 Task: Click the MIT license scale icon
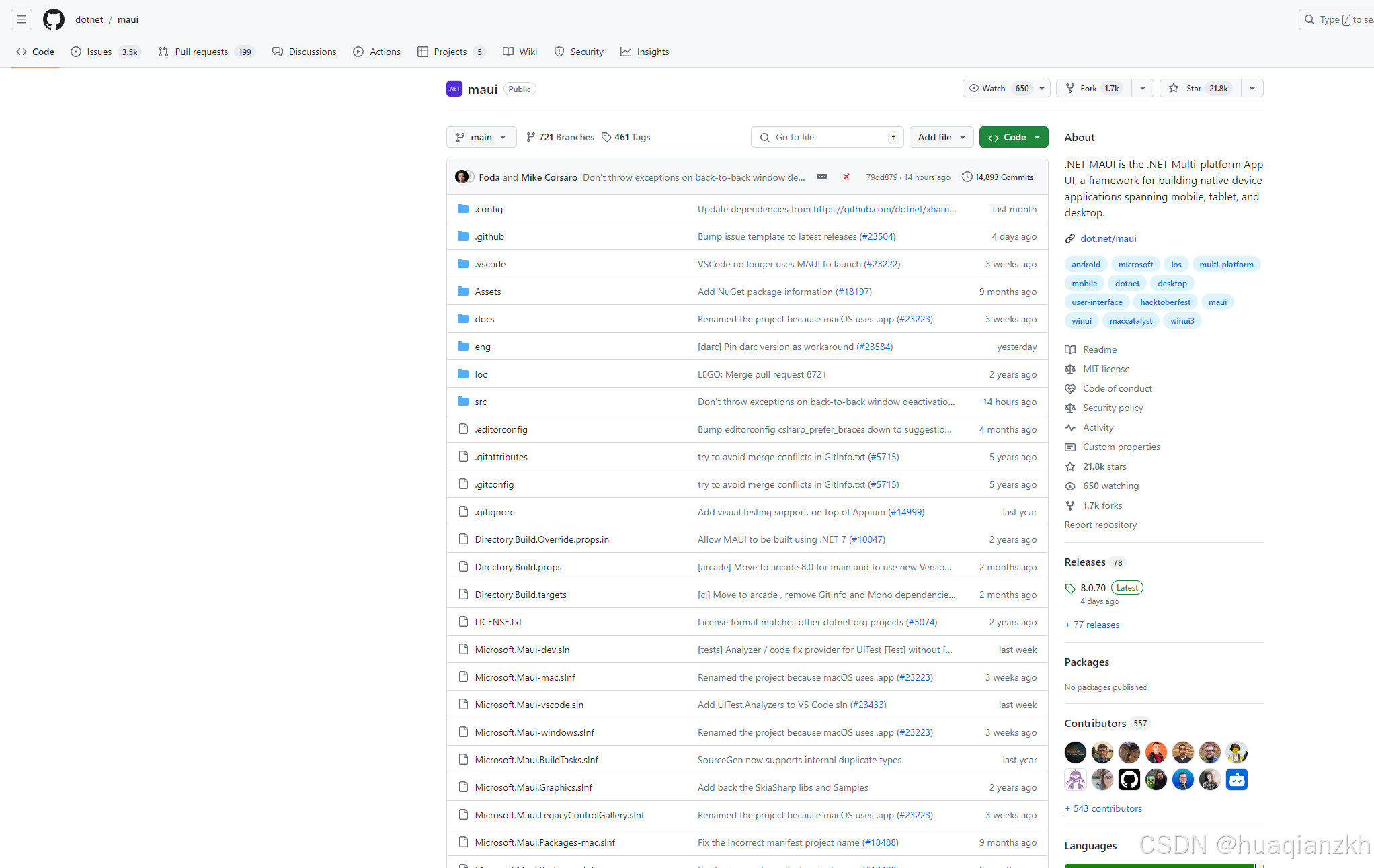point(1070,369)
